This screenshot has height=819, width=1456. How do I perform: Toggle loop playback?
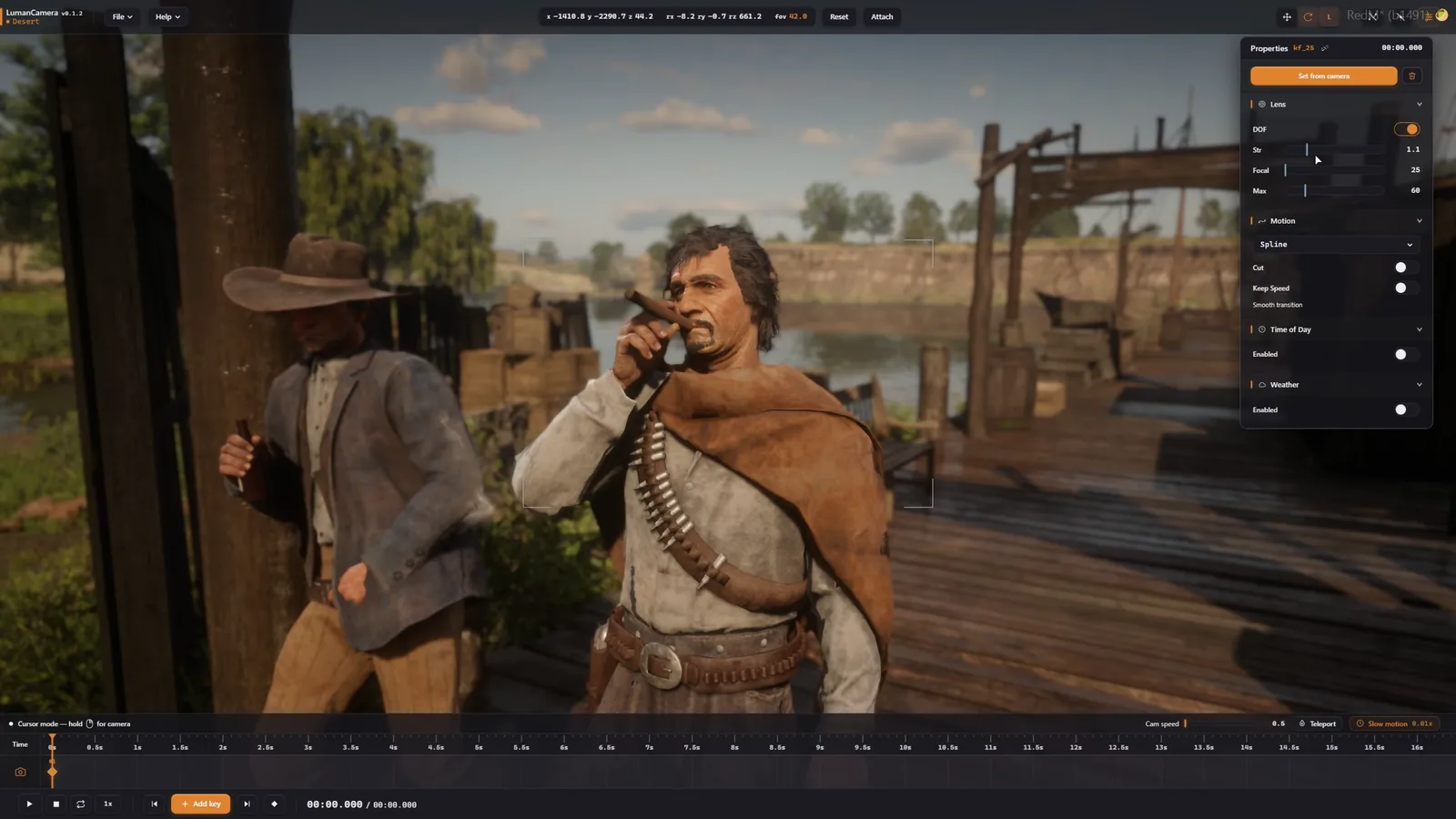[x=81, y=804]
